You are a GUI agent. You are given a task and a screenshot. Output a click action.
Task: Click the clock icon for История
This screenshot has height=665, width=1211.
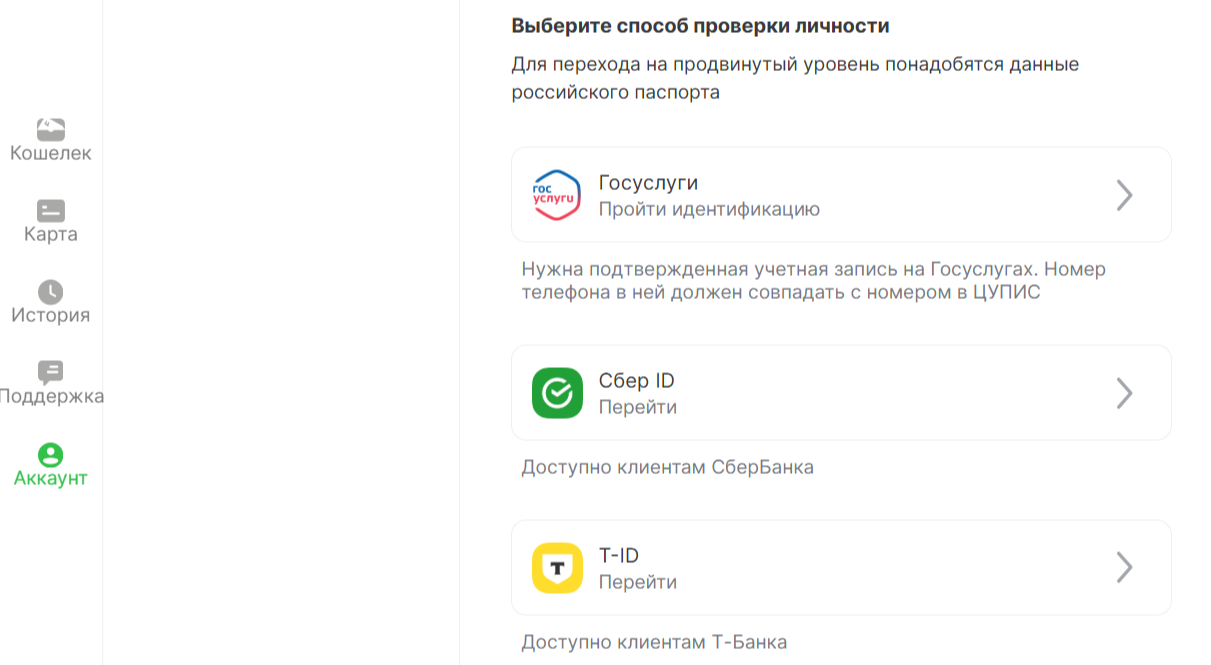pyautogui.click(x=50, y=291)
